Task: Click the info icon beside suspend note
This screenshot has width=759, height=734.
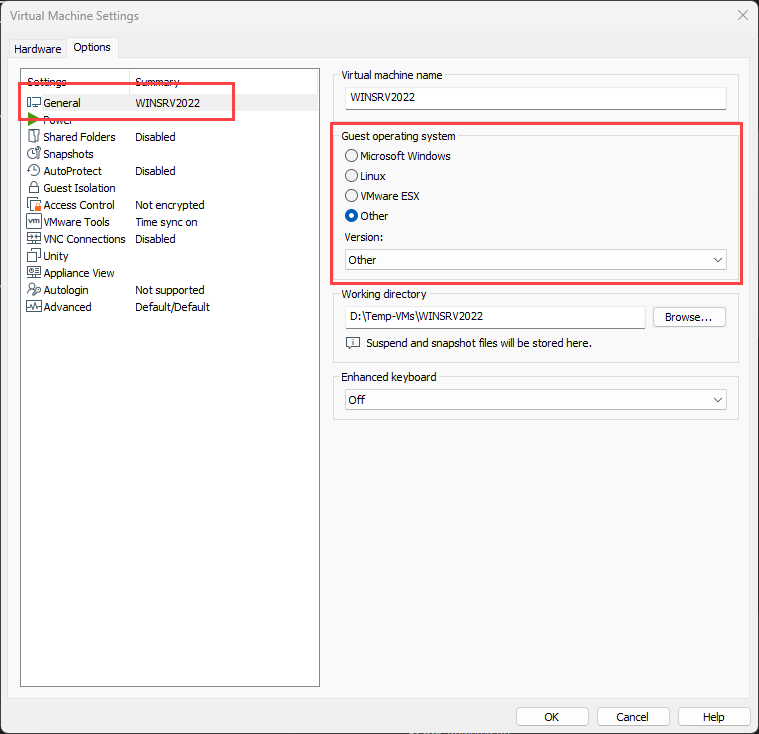Action: pyautogui.click(x=353, y=343)
